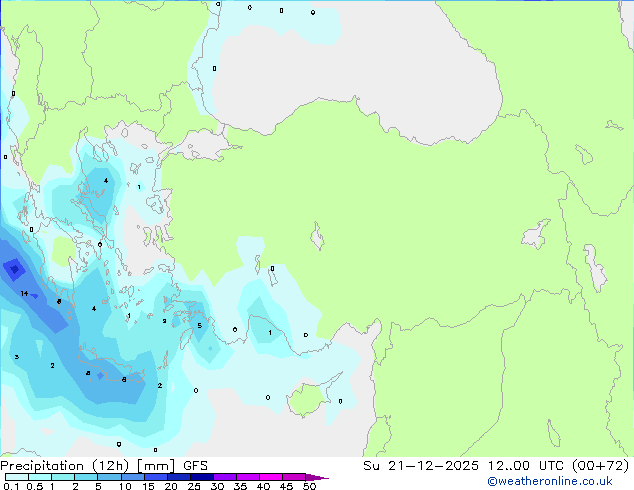This screenshot has height=490, width=634.
Task: Select the 10–15 mm legend swatch
Action: click(x=133, y=477)
